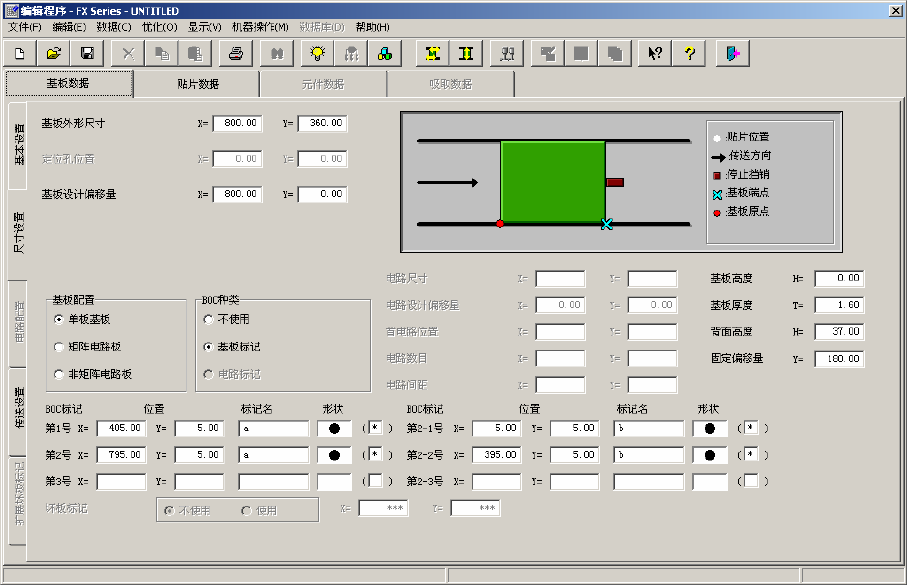Click the Save floppy disk icon
The width and height of the screenshot is (907, 585).
tap(87, 53)
